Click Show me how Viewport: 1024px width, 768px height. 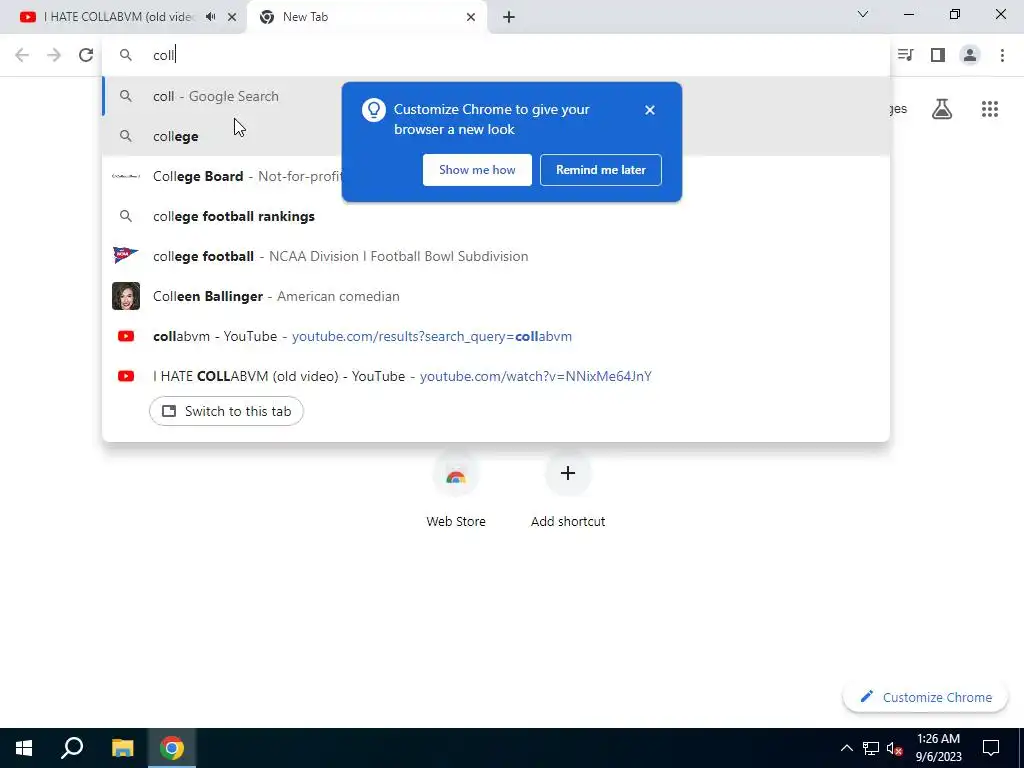click(x=477, y=170)
